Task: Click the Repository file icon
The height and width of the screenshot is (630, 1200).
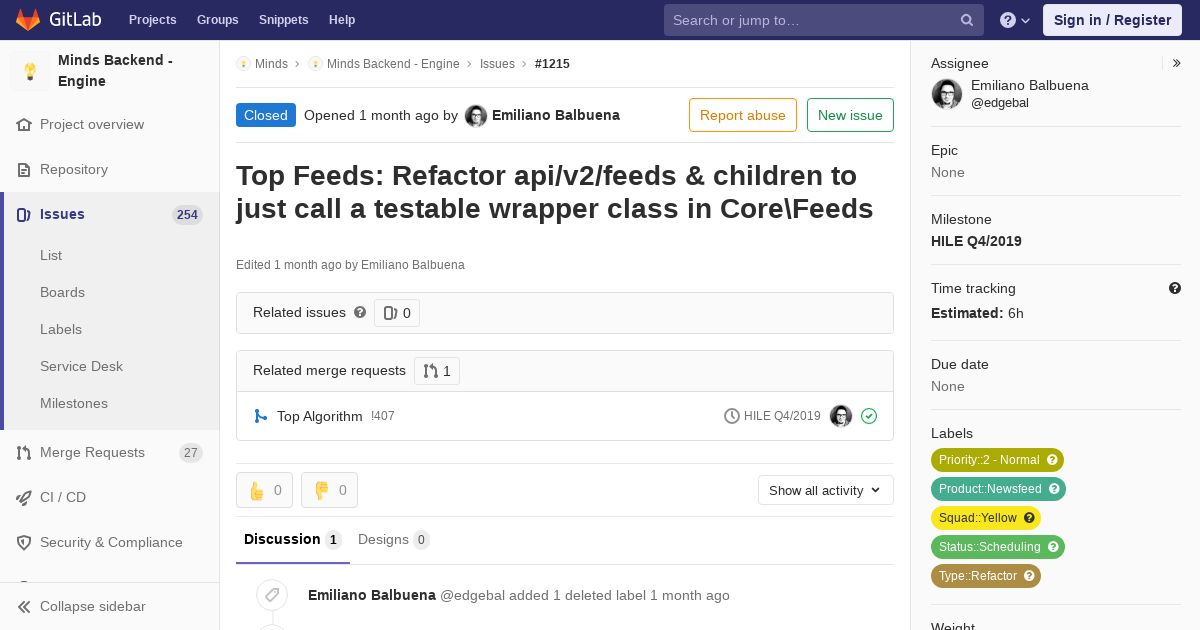Action: click(24, 170)
